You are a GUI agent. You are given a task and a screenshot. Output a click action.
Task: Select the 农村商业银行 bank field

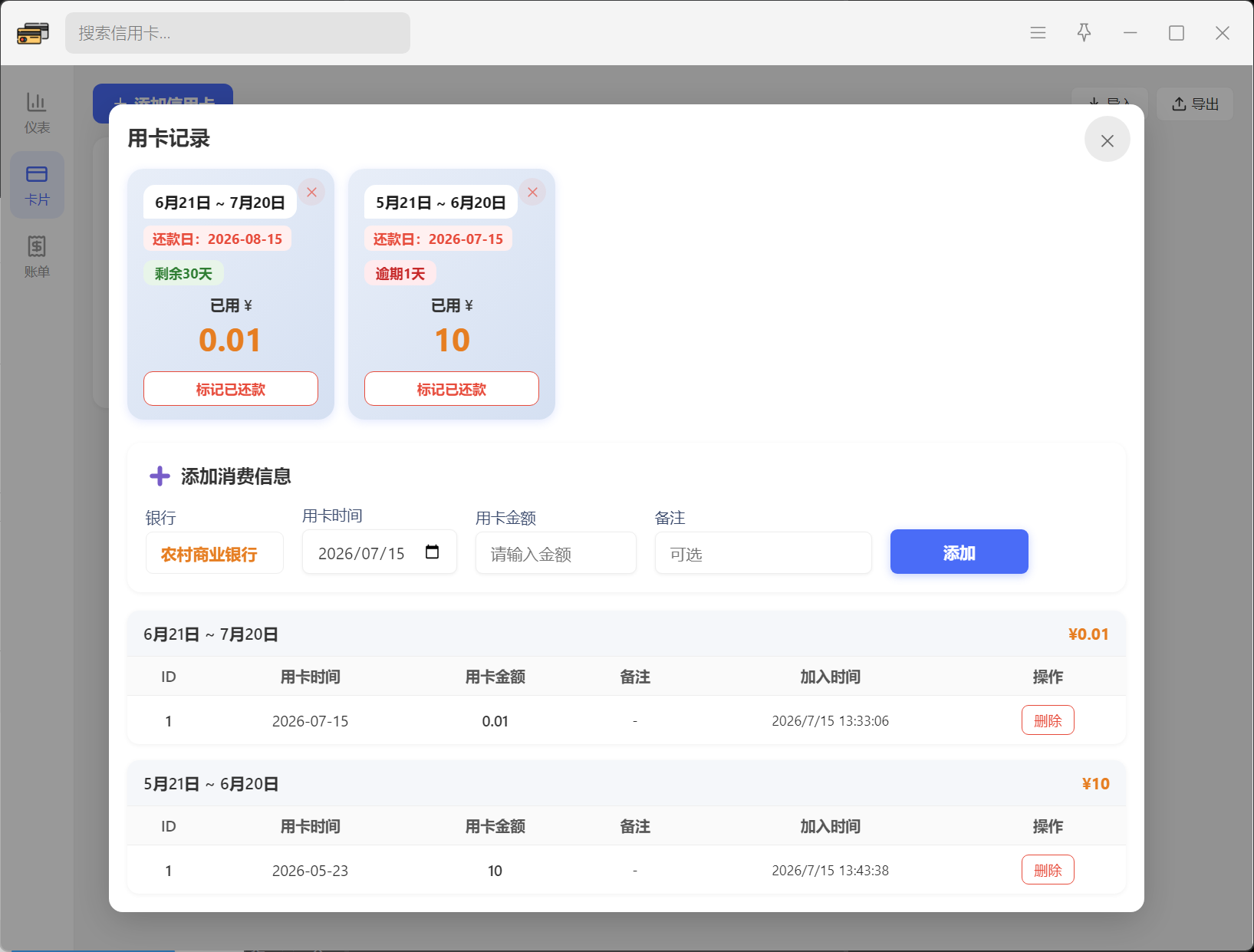[215, 553]
